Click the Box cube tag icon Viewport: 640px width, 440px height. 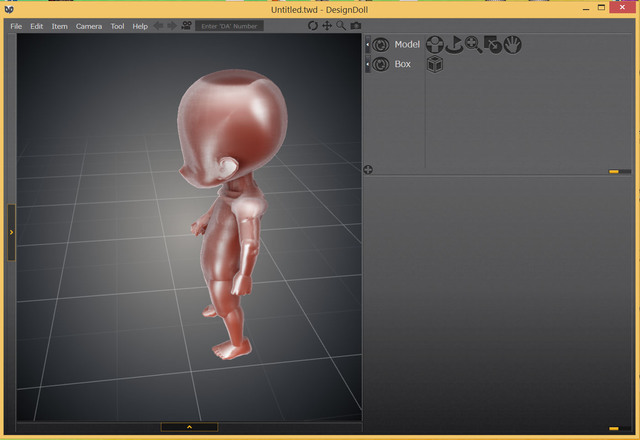click(435, 64)
